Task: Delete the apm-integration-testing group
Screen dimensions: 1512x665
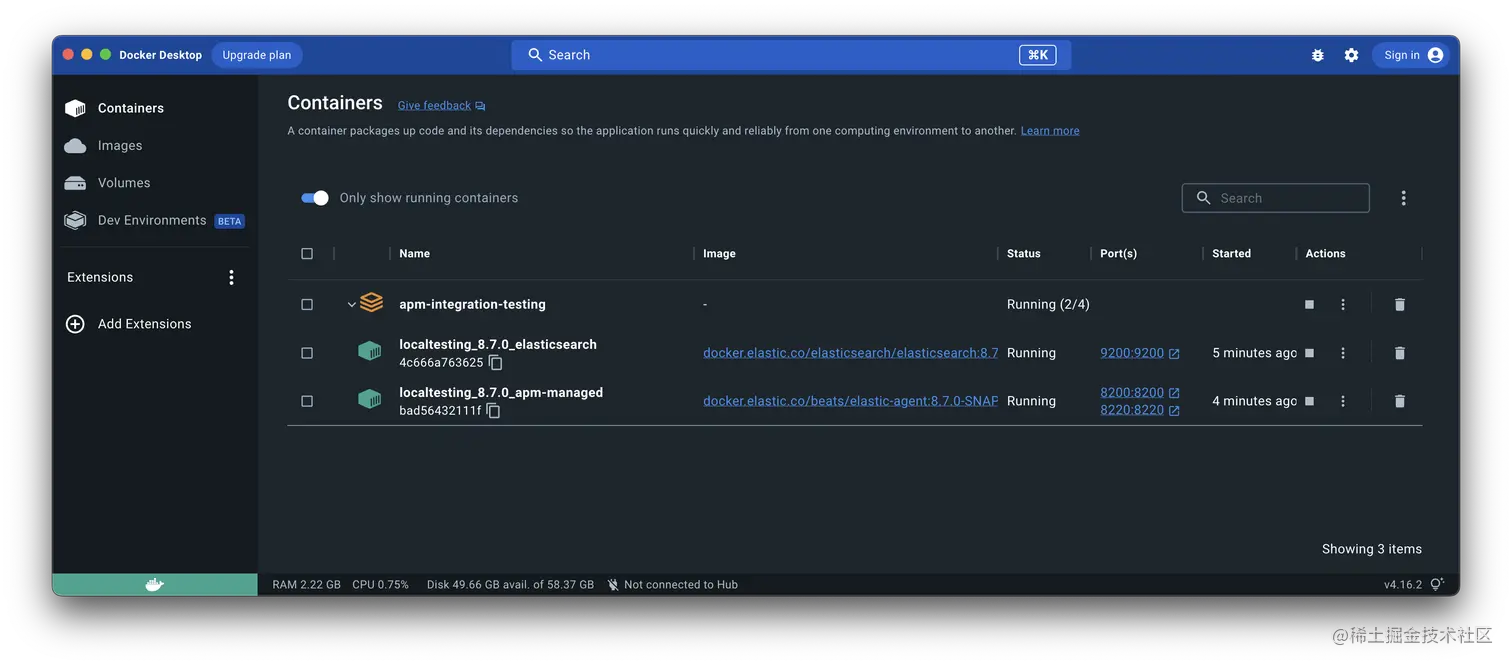Action: [1400, 304]
